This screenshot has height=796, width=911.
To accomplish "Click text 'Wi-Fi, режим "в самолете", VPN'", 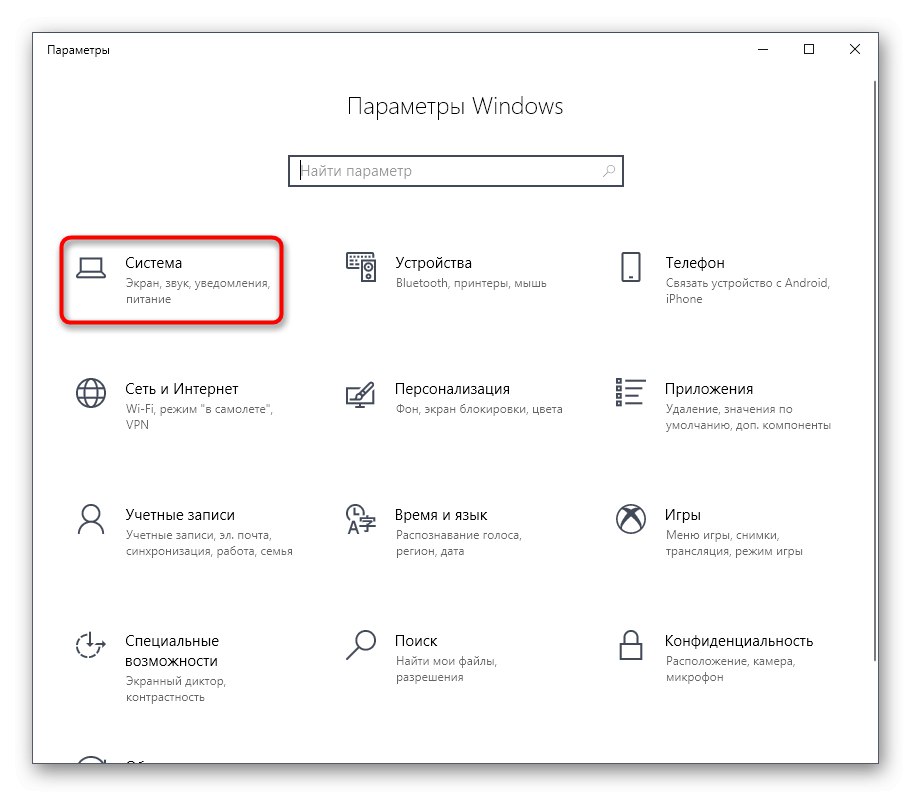I will click(x=199, y=417).
